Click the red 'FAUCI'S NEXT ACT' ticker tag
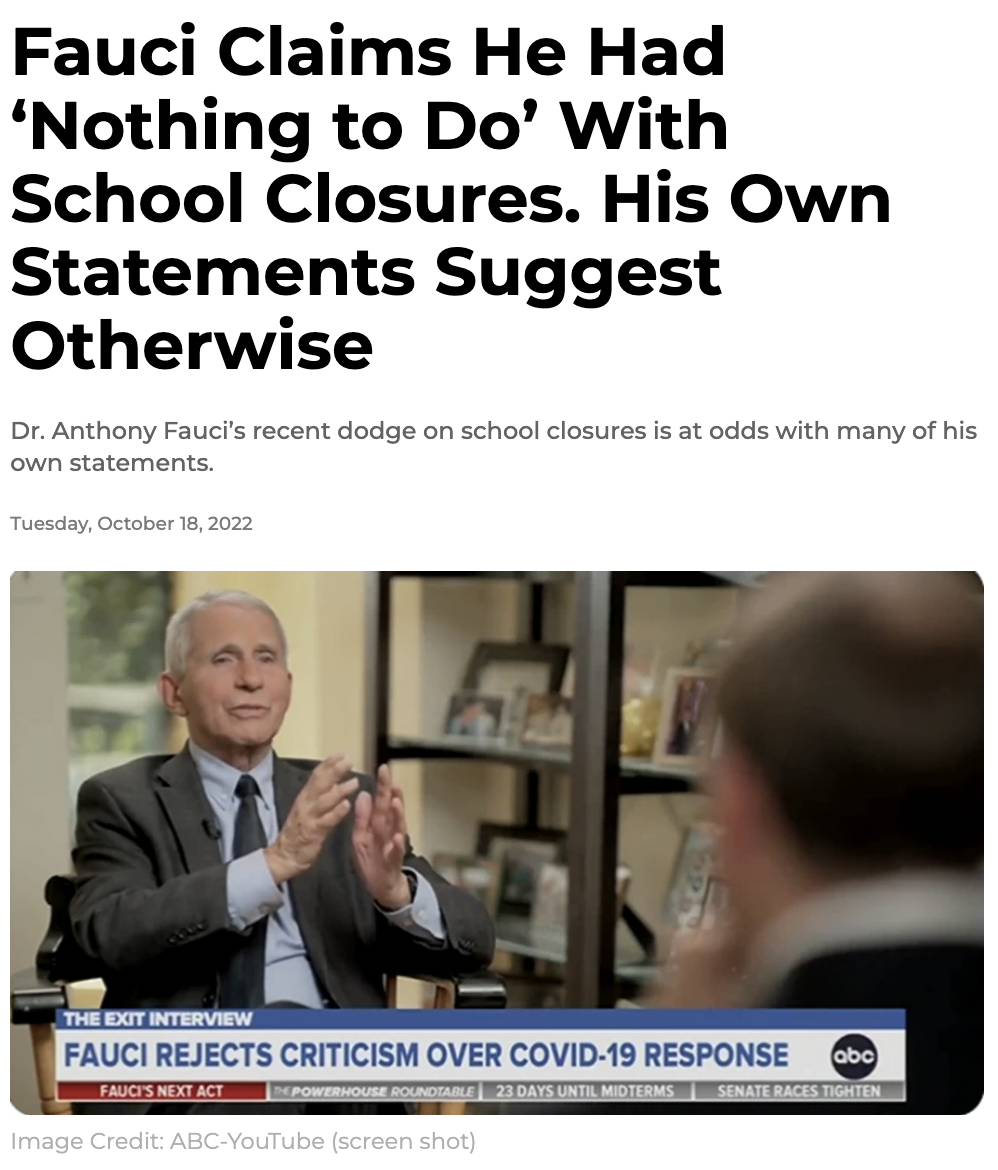This screenshot has width=998, height=1170. [162, 1091]
